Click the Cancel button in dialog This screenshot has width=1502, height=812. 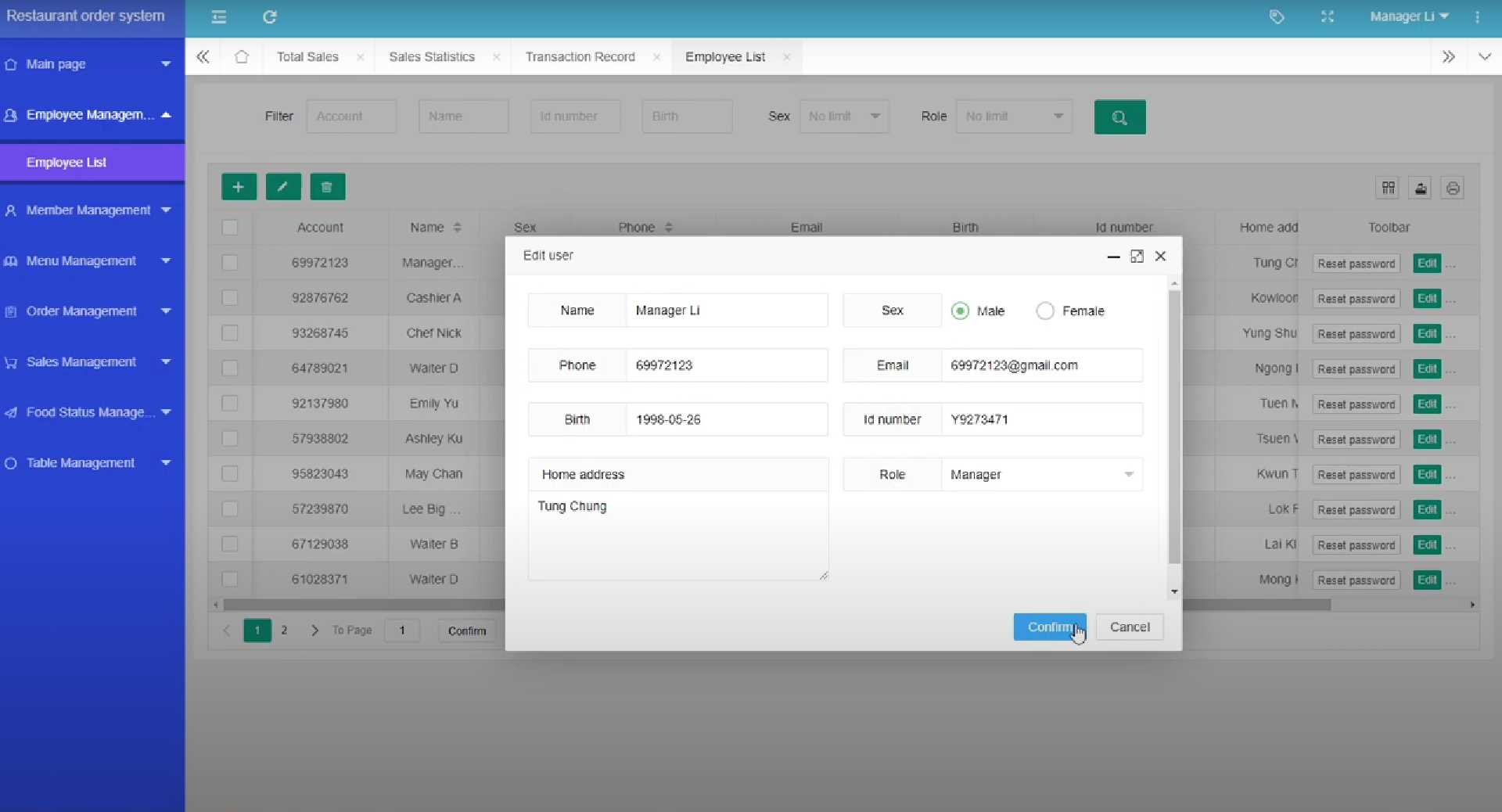tap(1130, 627)
